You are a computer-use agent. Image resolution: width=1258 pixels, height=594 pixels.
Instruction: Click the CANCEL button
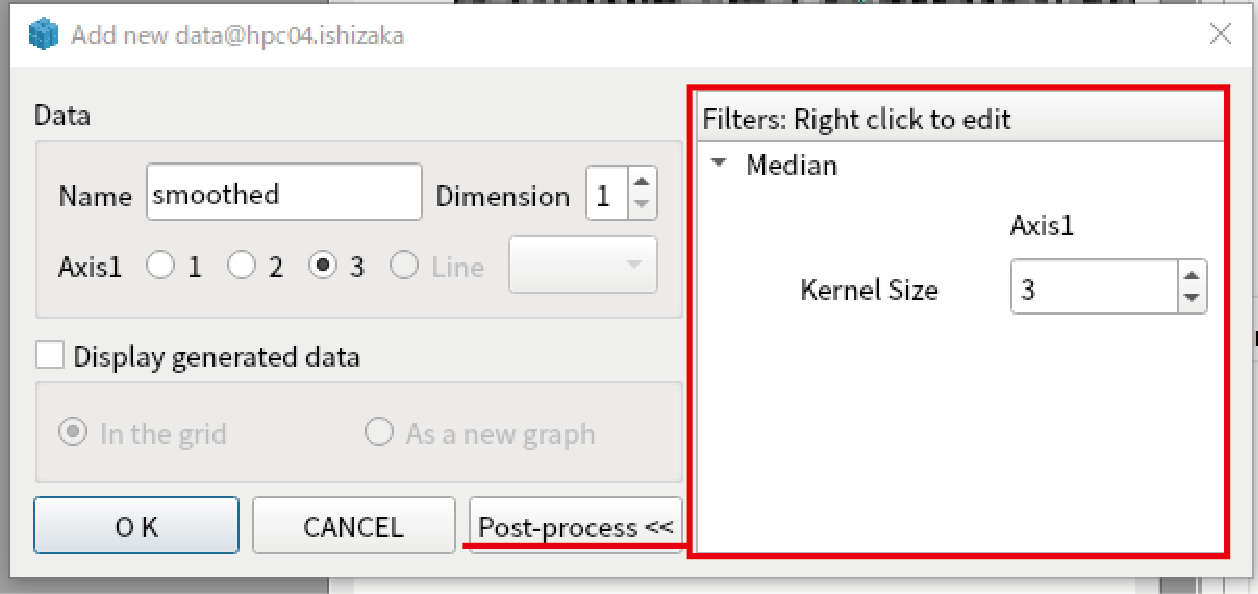point(353,526)
